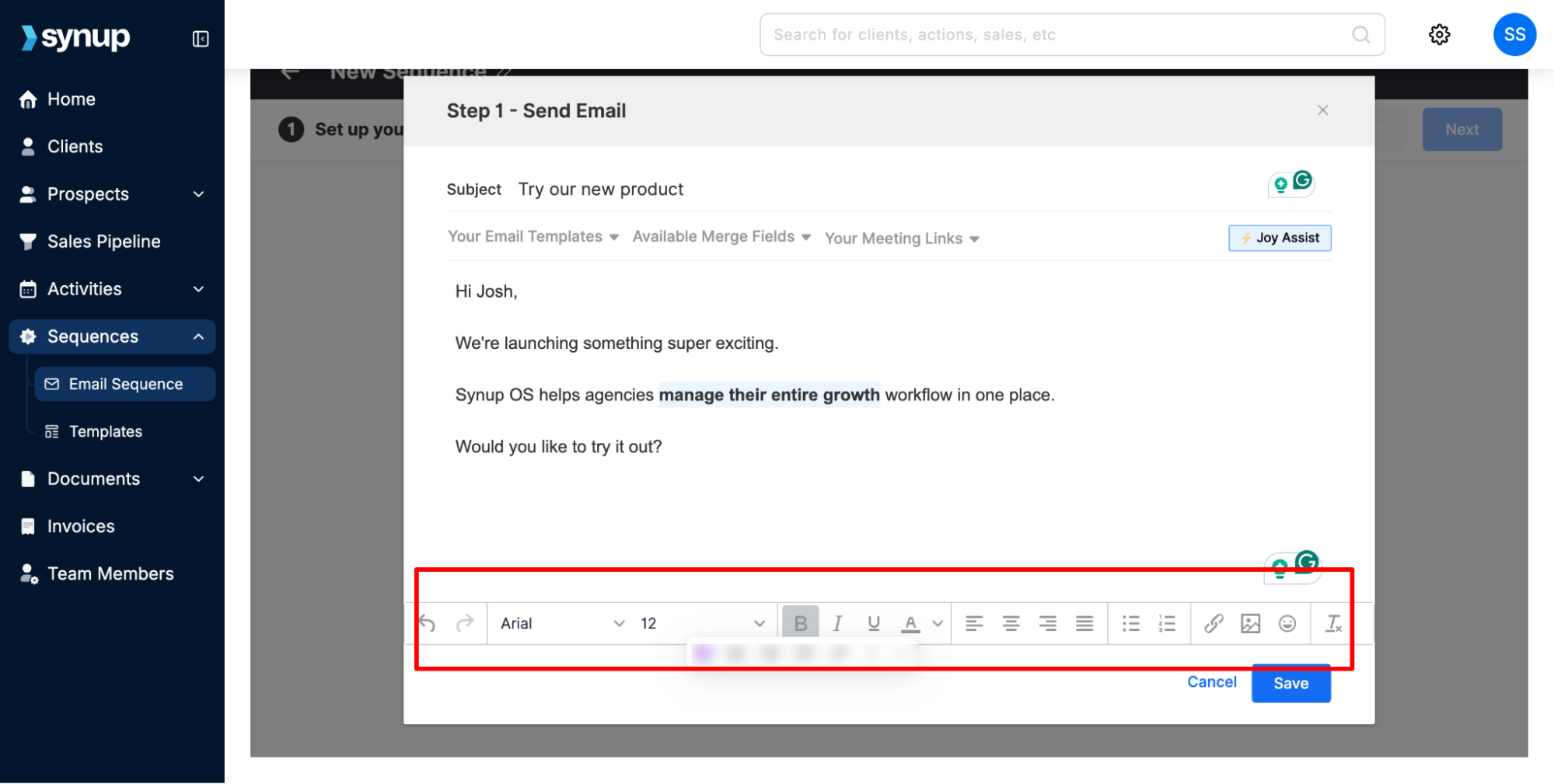Image resolution: width=1554 pixels, height=784 pixels.
Task: Expand the Activities menu chevron
Action: pyautogui.click(x=198, y=289)
